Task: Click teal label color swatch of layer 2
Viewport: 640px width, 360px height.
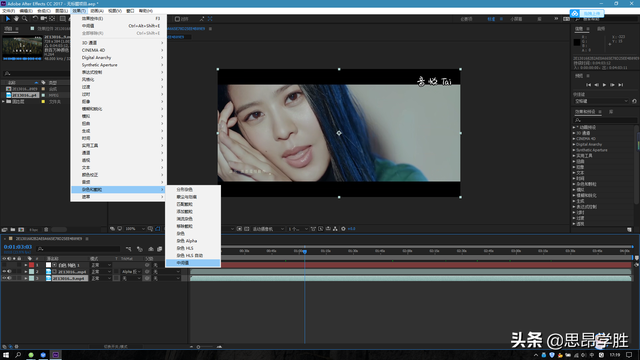Action: (31, 271)
